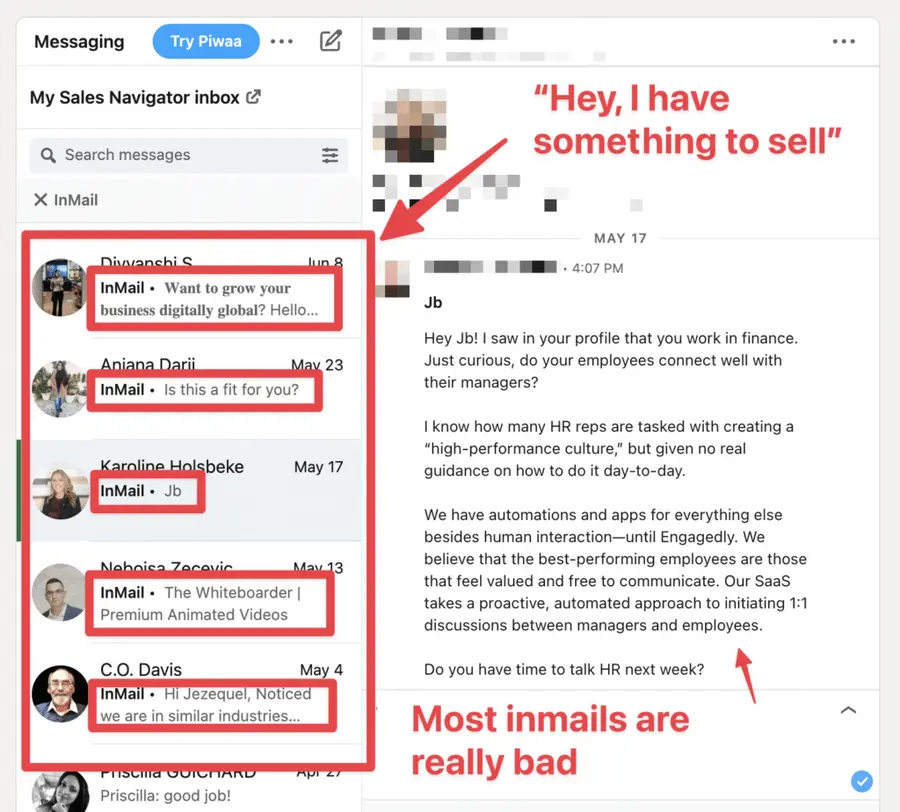Open the Messaging three-dots options menu
The image size is (900, 812).
[281, 41]
